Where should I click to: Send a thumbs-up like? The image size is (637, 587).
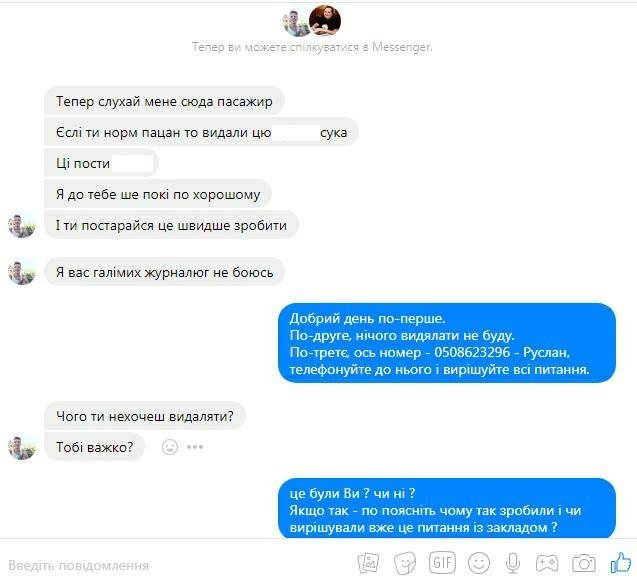coord(621,563)
